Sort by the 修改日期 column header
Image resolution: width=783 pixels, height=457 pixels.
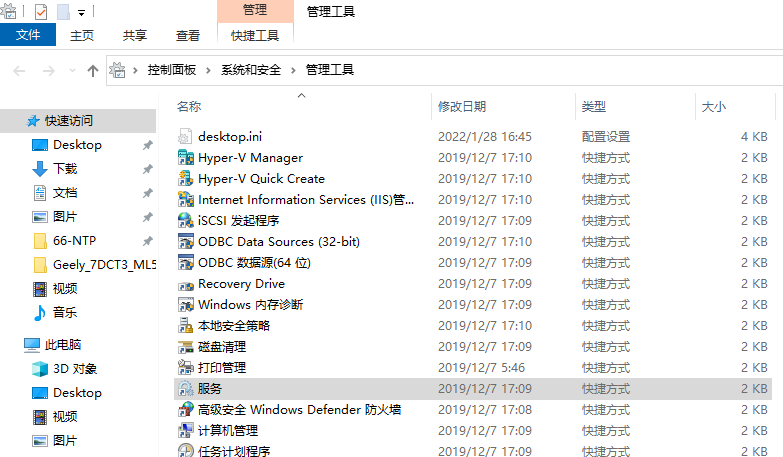(x=462, y=106)
